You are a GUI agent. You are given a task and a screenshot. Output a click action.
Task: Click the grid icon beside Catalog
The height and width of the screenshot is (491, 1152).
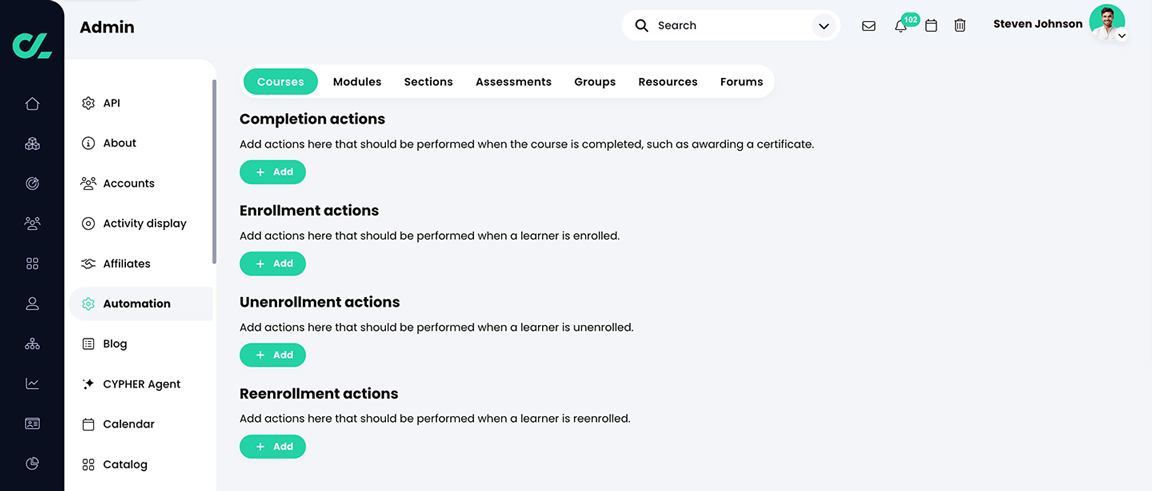[88, 465]
